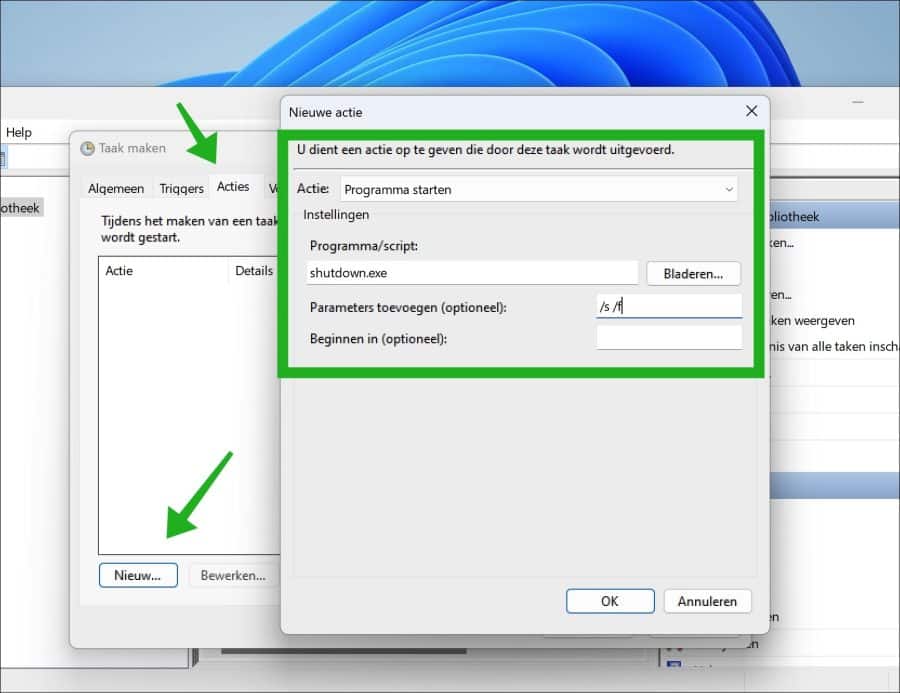
Task: Click the Programma/script field containing shutdown.exe
Action: click(472, 273)
